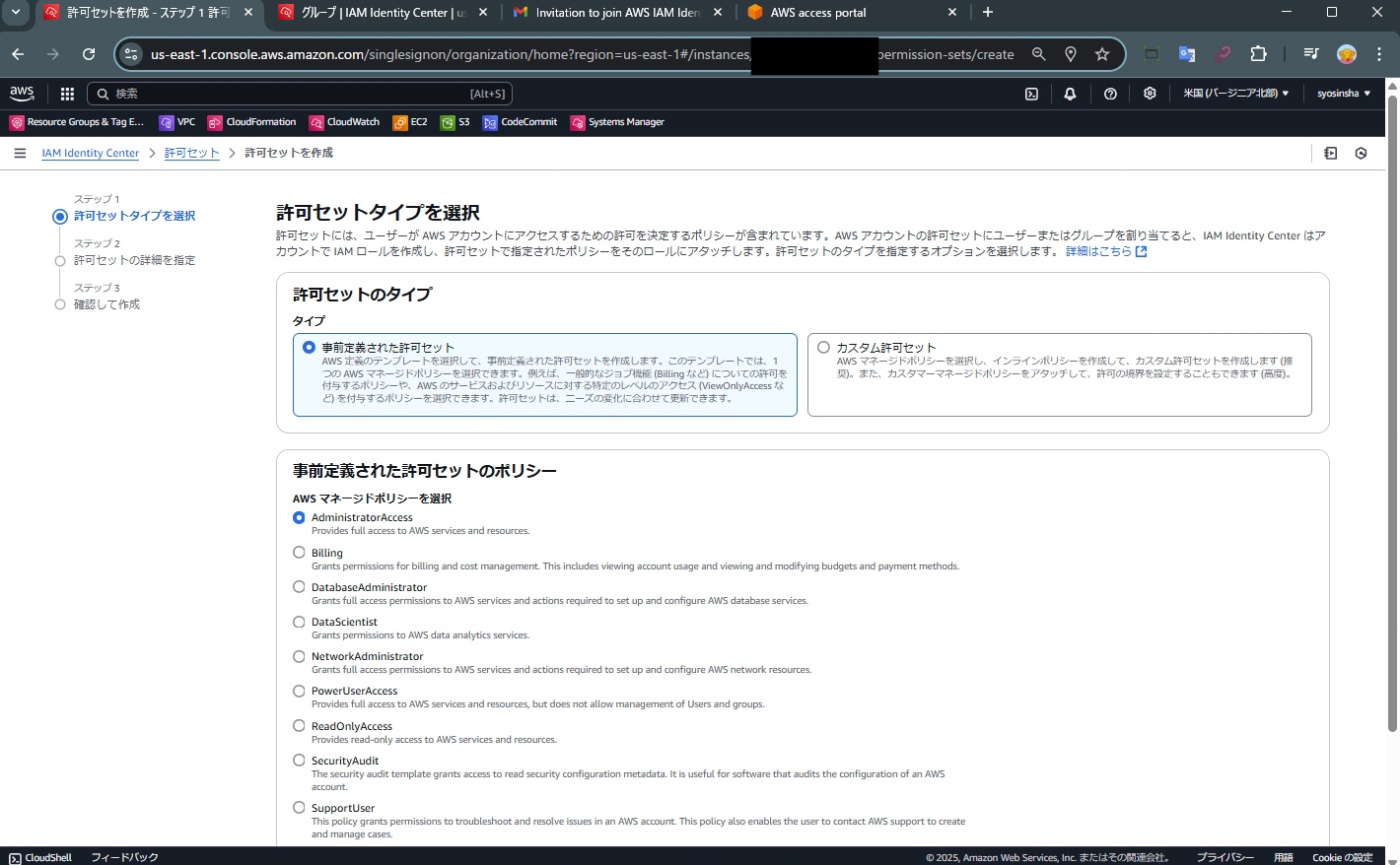This screenshot has width=1400, height=865.
Task: Select the PowerUserAccess policy radio
Action: pos(298,691)
